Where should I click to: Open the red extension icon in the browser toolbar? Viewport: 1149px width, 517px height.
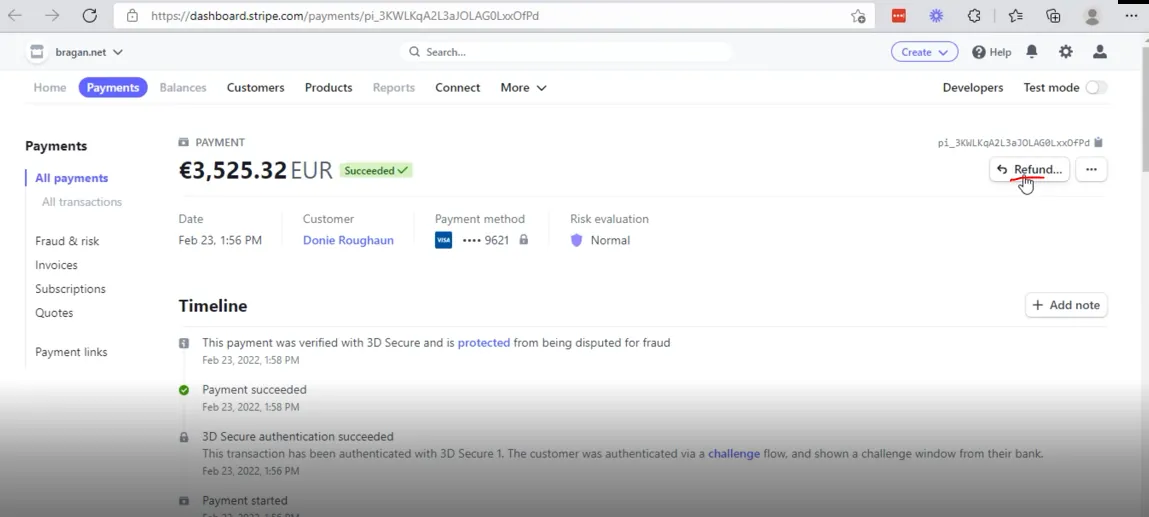click(898, 15)
